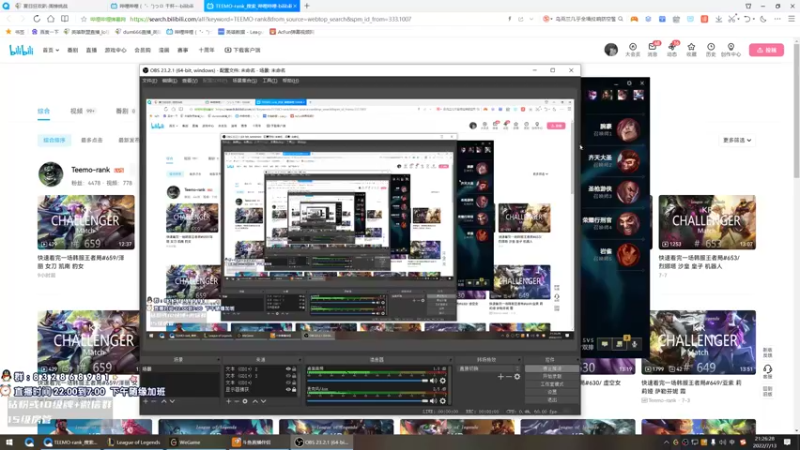Open OBS 帮助 menu
This screenshot has width=800, height=450.
pyautogui.click(x=291, y=81)
